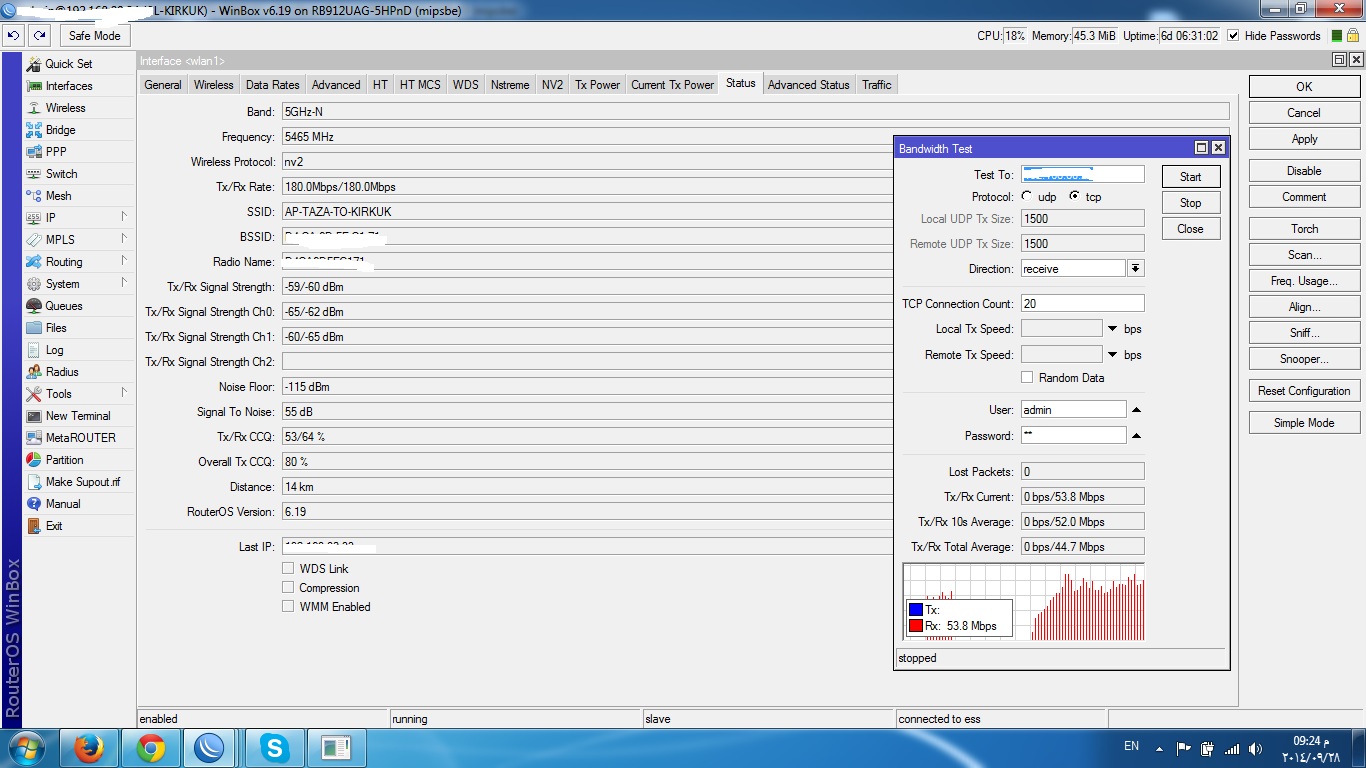
Task: Open Freq. Usage... tool
Action: pyautogui.click(x=1304, y=281)
